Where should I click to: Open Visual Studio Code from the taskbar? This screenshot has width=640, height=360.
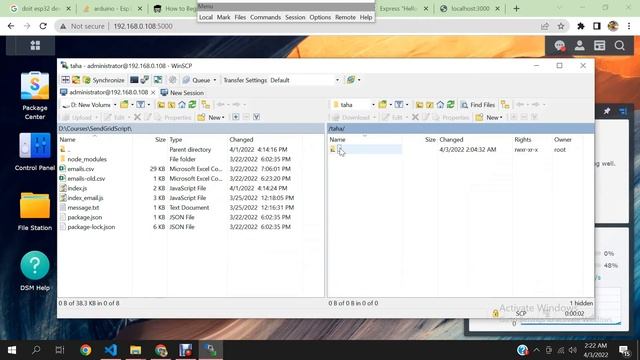tap(111, 350)
